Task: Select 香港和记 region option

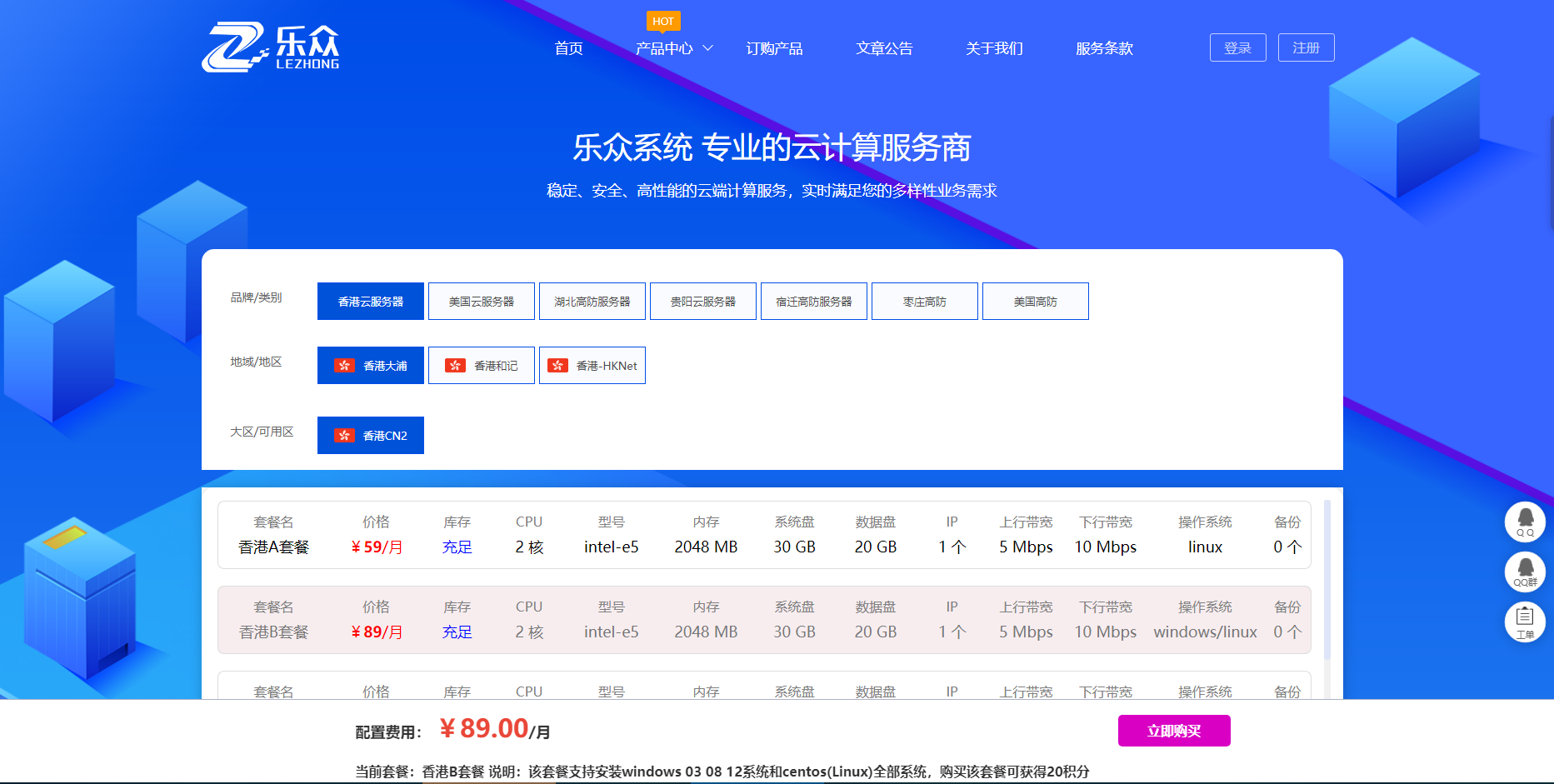Action: pyautogui.click(x=482, y=366)
